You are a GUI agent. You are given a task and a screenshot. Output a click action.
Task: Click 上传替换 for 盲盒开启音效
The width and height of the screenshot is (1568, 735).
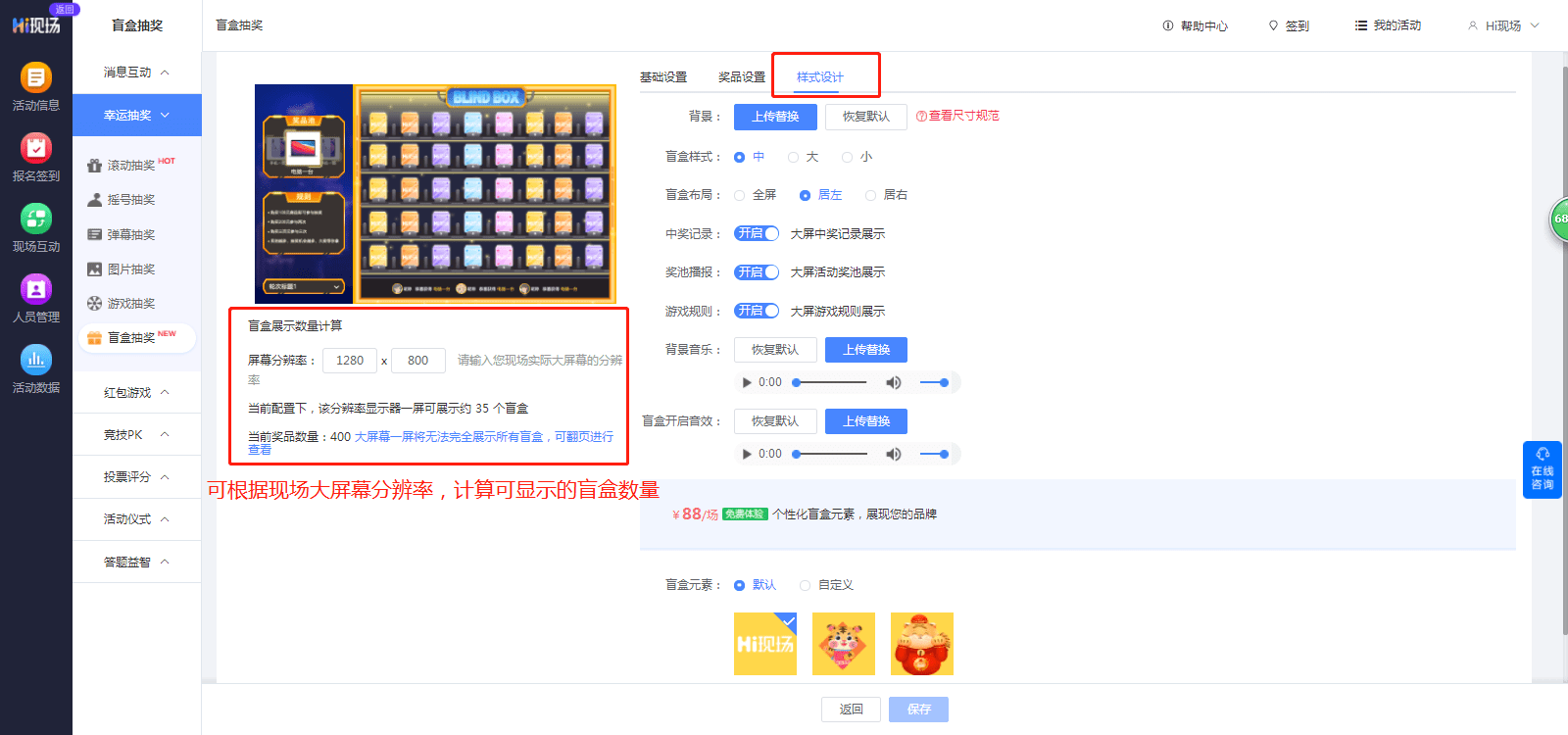click(866, 421)
